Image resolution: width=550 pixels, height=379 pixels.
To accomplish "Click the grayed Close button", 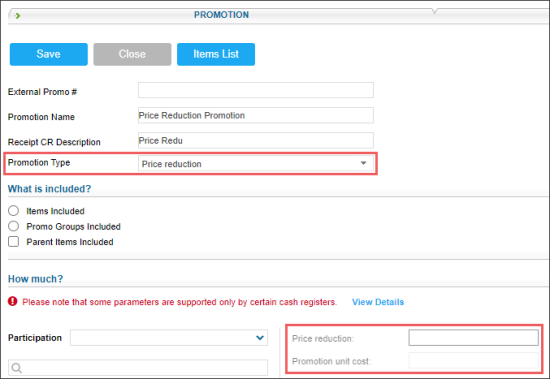I will 132,54.
